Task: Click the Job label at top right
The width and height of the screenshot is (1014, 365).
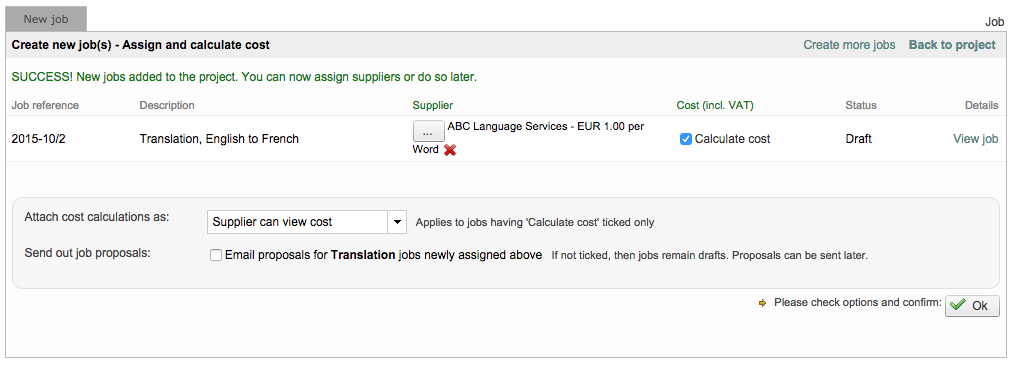Action: [x=994, y=22]
